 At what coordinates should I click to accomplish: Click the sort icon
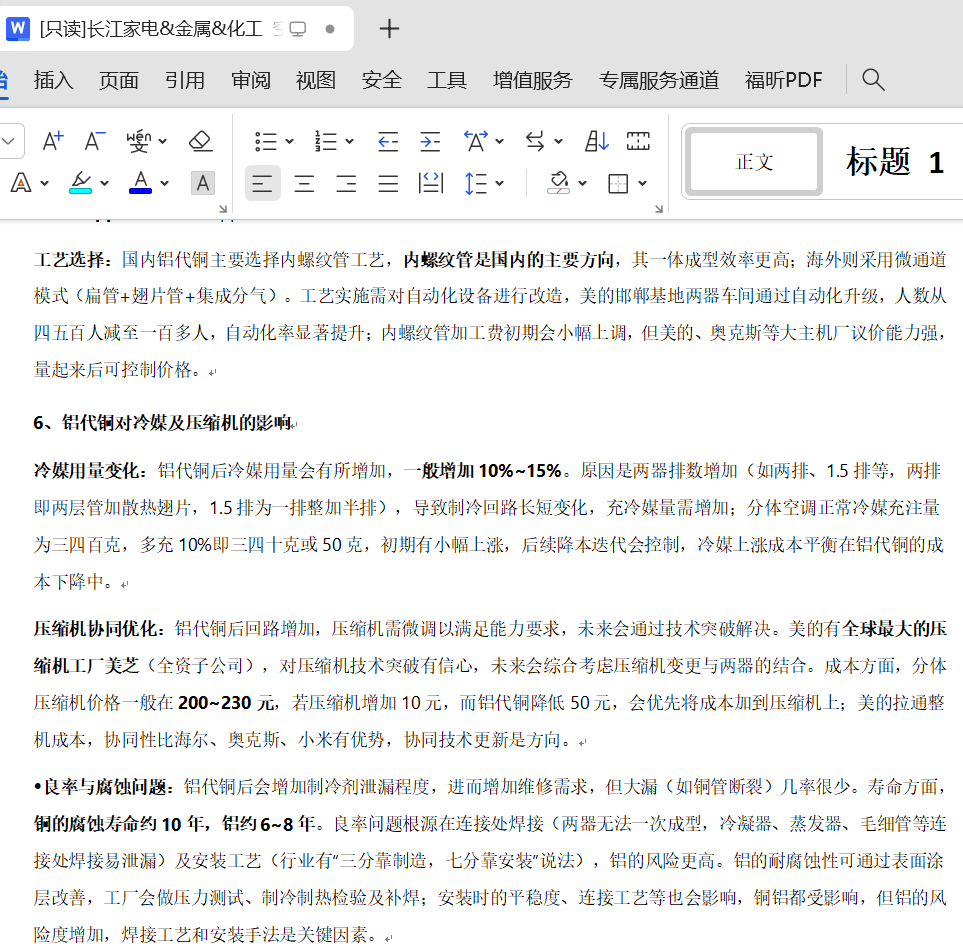(596, 141)
